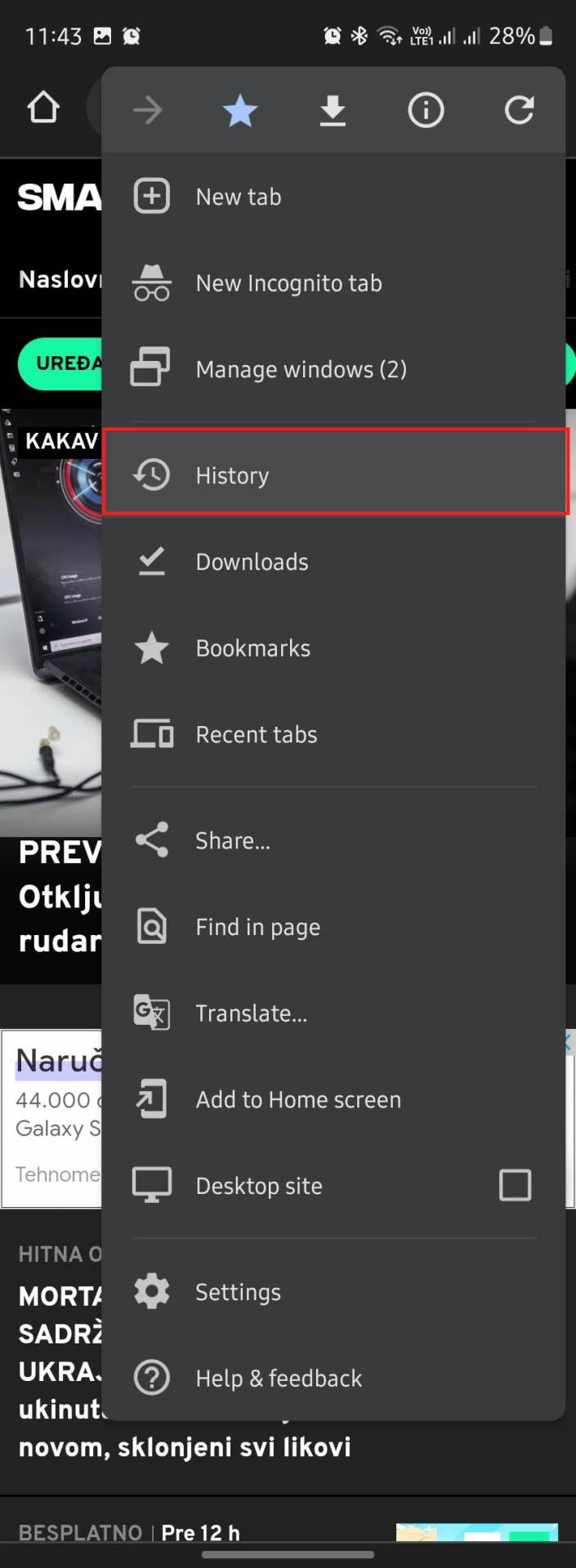
Task: Open New Incognito tab entry
Action: click(x=333, y=283)
